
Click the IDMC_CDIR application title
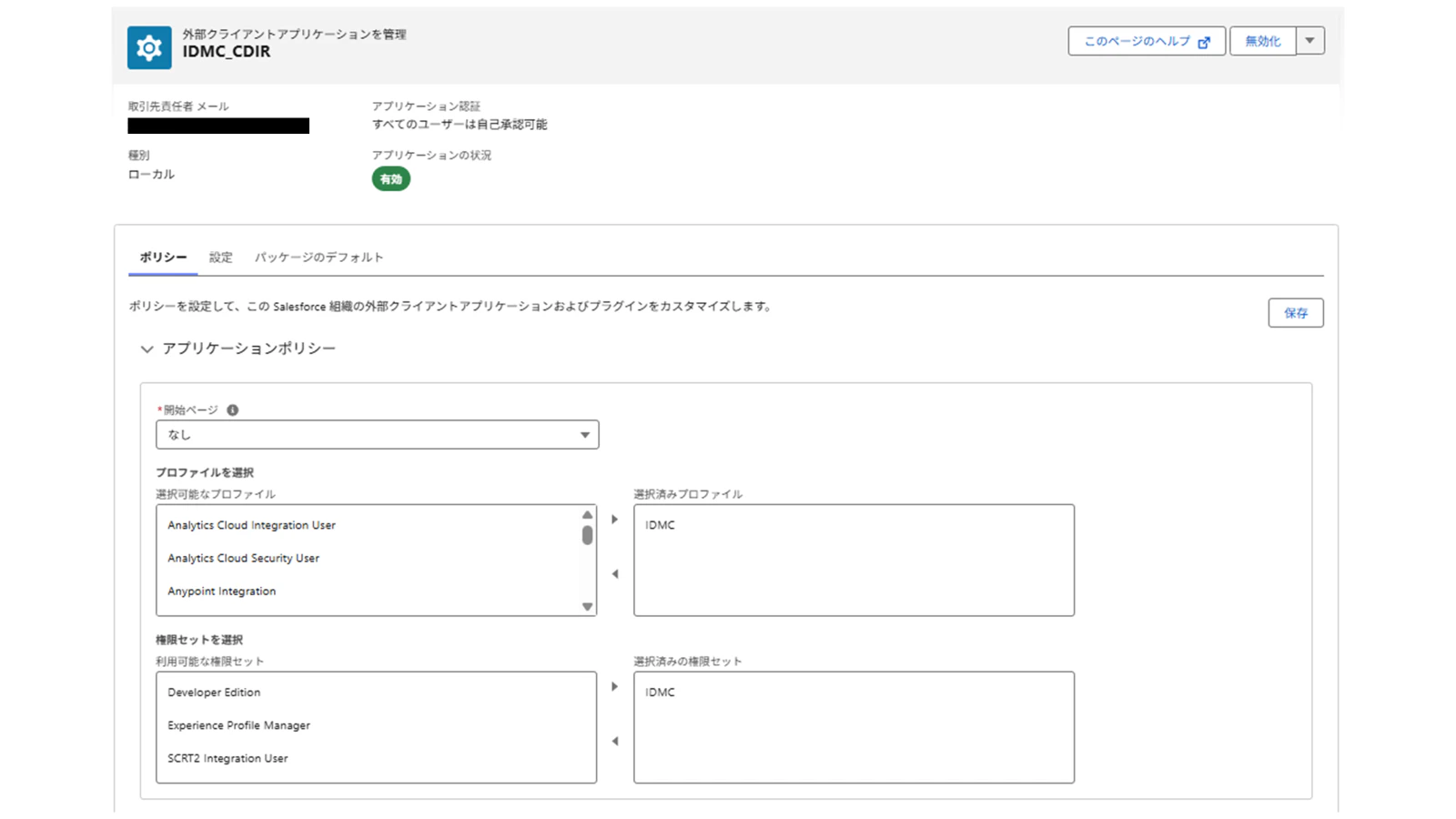[227, 52]
